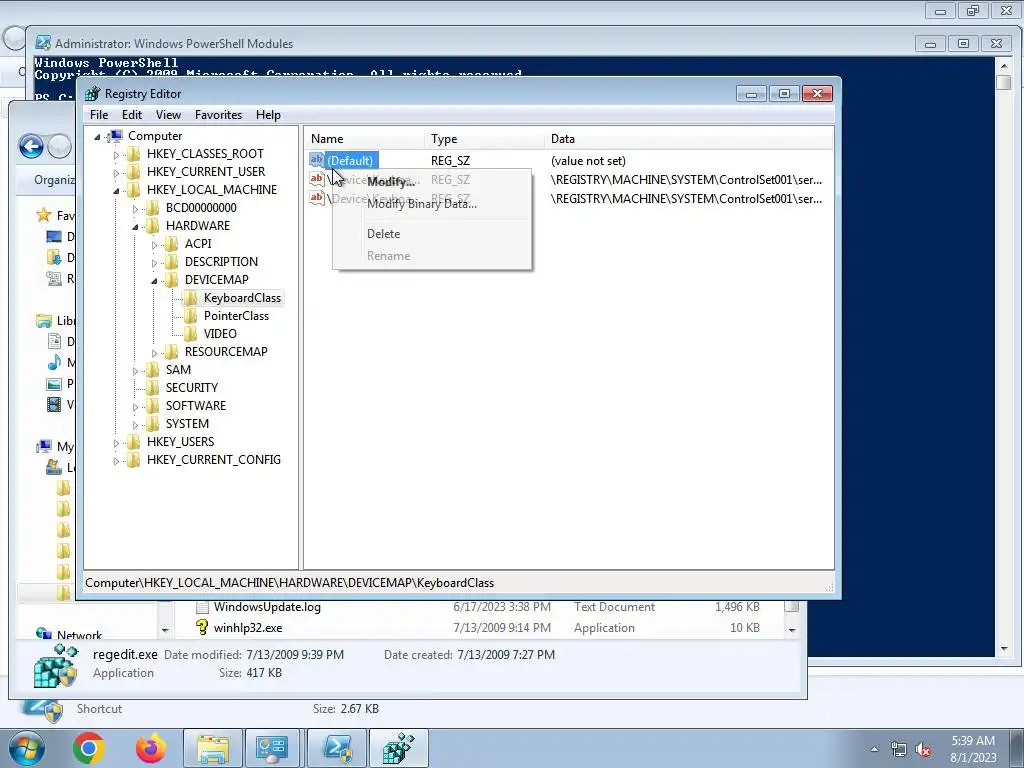Open the File menu in Registry Editor
The width and height of the screenshot is (1024, 768).
(99, 115)
